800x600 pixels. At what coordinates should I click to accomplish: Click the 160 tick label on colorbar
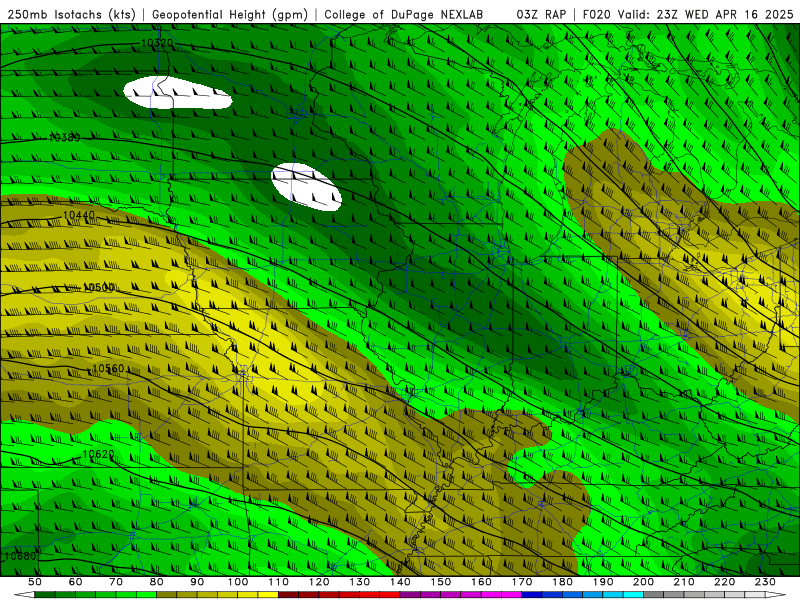pyautogui.click(x=481, y=582)
